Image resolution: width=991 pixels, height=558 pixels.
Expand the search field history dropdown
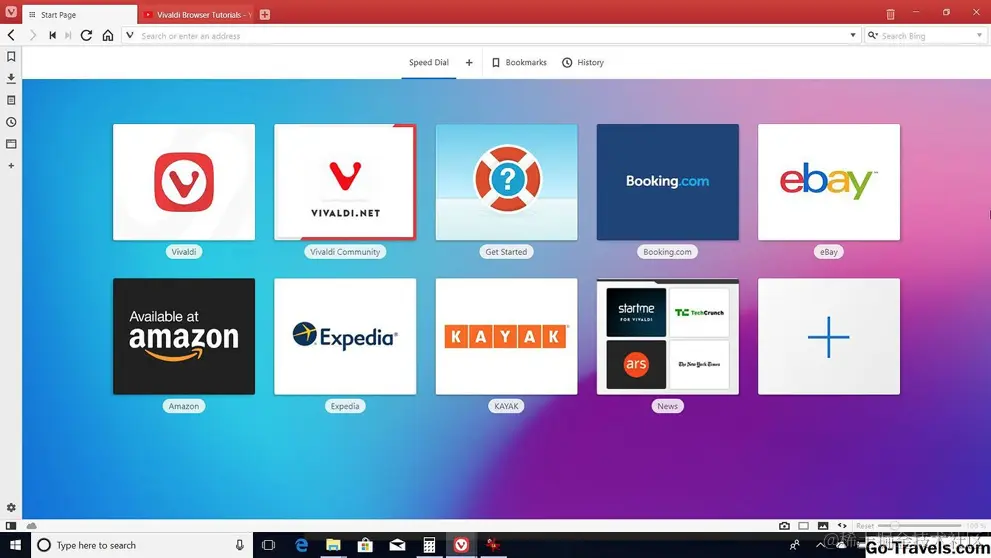click(x=979, y=36)
